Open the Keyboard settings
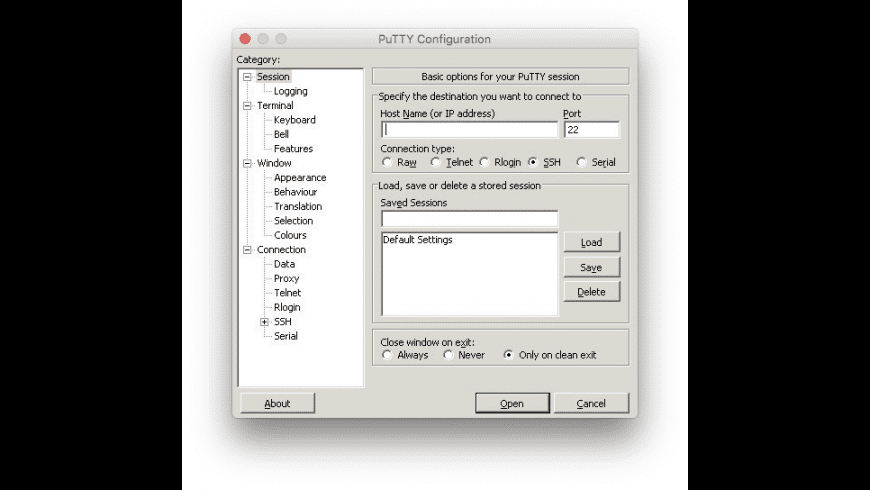 click(295, 120)
